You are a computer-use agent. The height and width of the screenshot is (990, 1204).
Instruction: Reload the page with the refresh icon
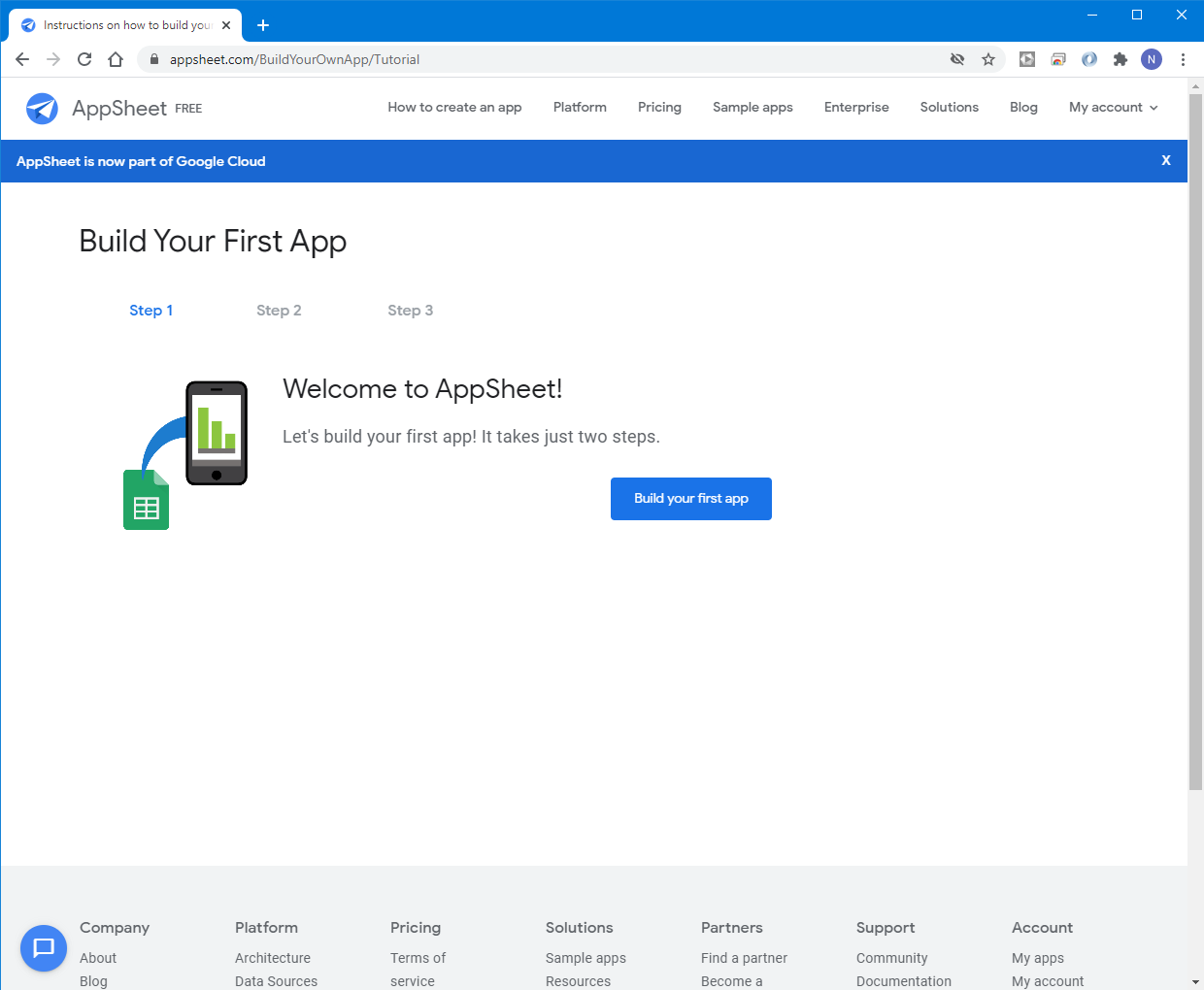[x=84, y=59]
